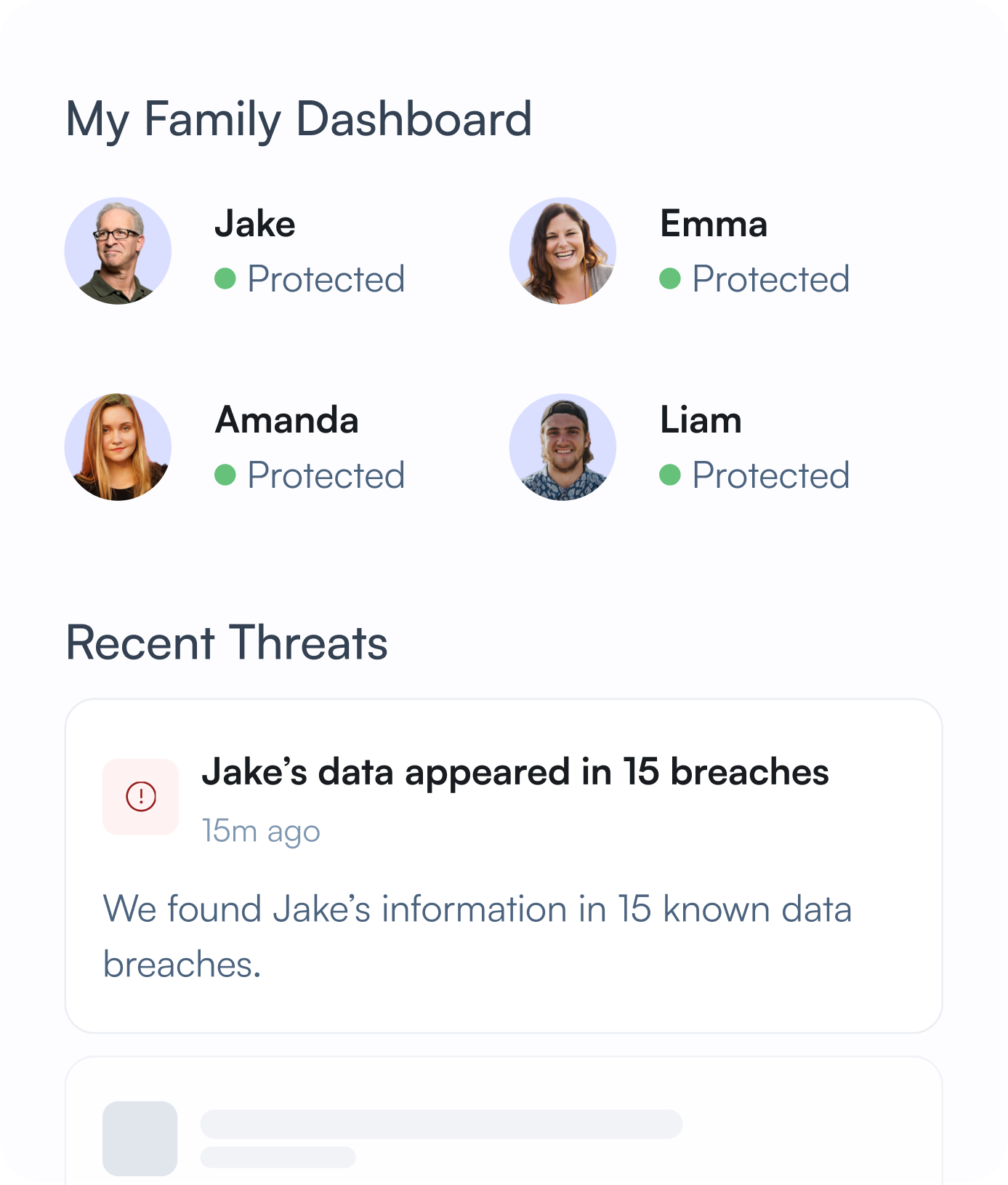Click Emma's profile avatar
The width and height of the screenshot is (1008, 1185).
click(563, 251)
